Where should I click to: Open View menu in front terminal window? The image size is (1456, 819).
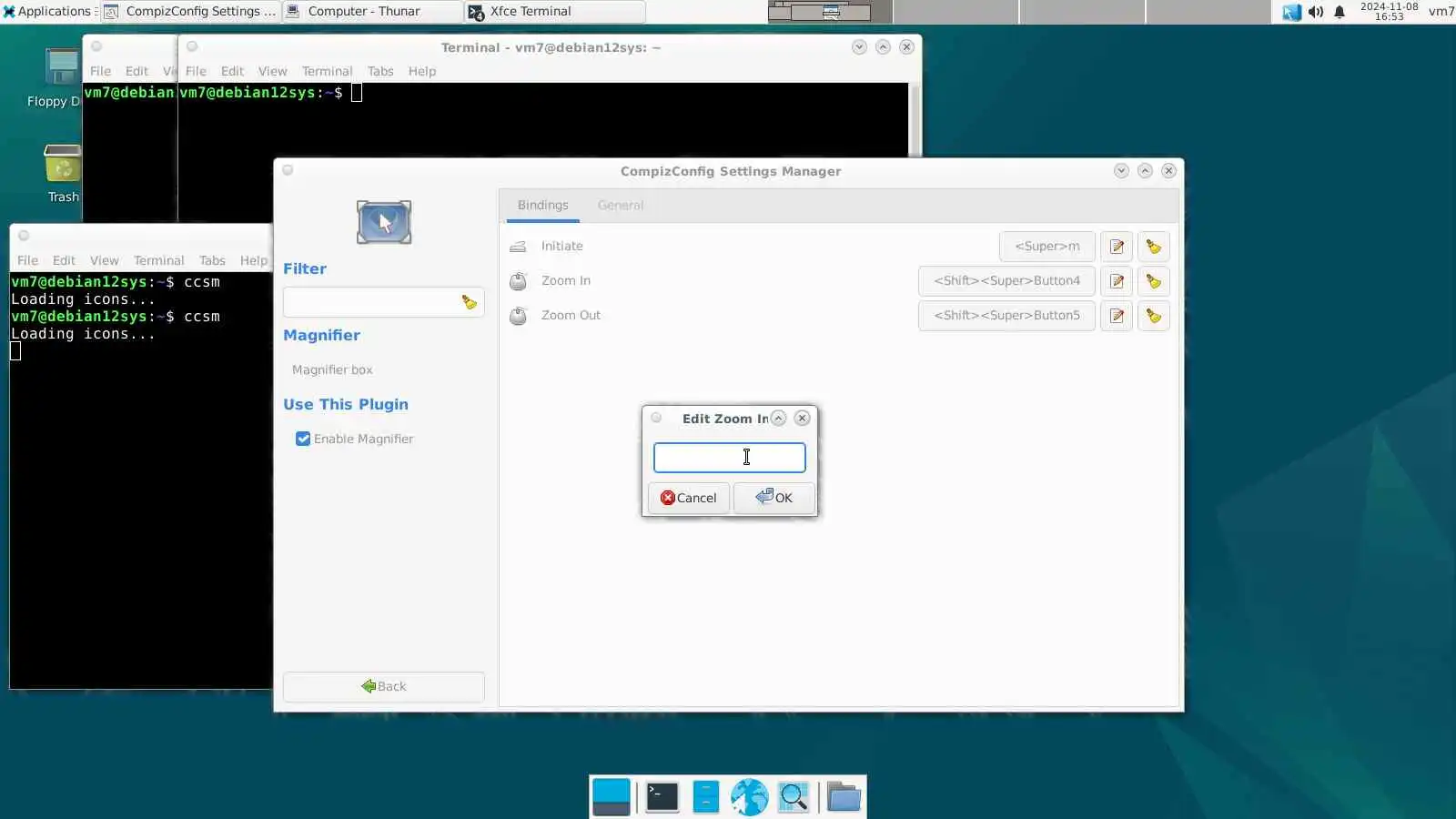(x=272, y=71)
